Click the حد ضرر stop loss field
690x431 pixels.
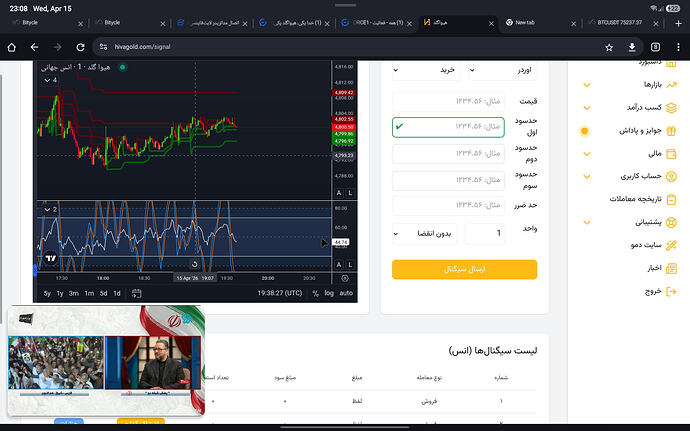pos(448,205)
